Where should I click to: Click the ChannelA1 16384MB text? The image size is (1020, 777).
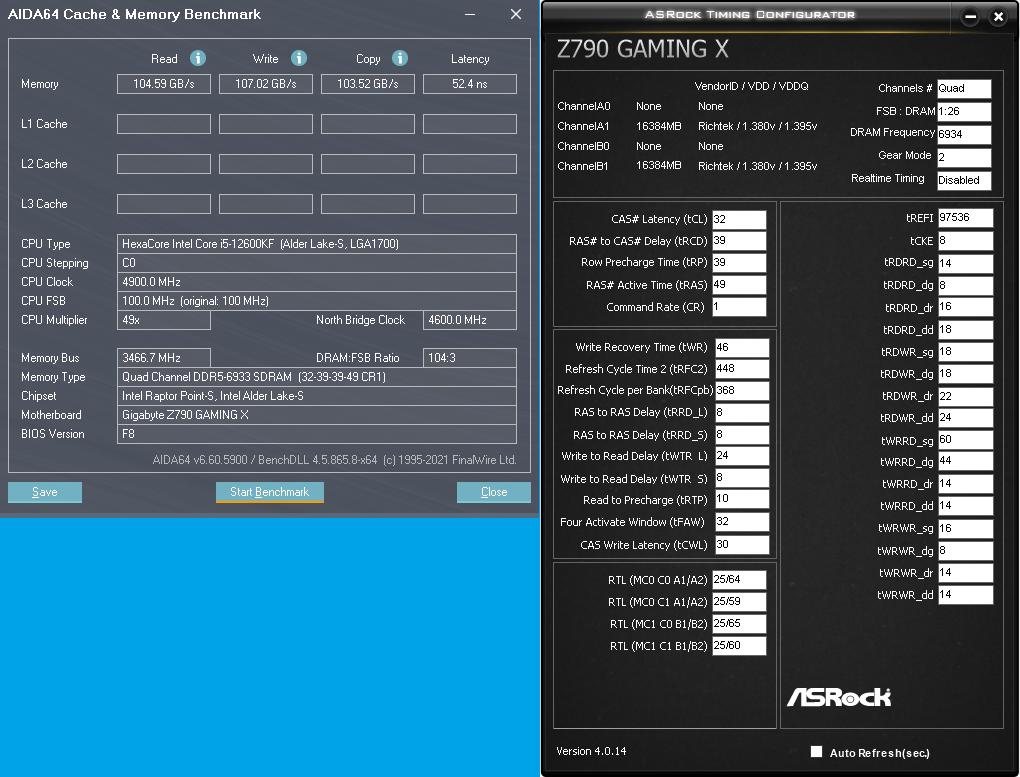[x=658, y=126]
